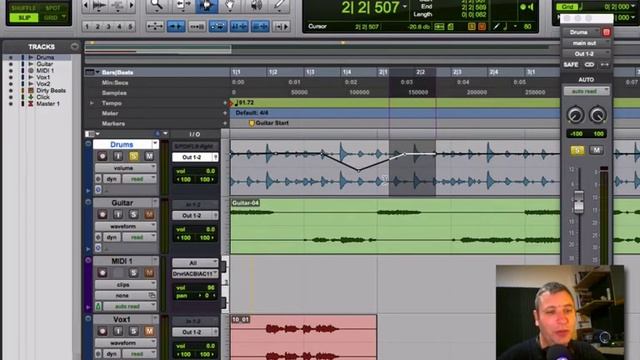Select the Slip edit mode
The height and width of the screenshot is (360, 640).
[24, 18]
